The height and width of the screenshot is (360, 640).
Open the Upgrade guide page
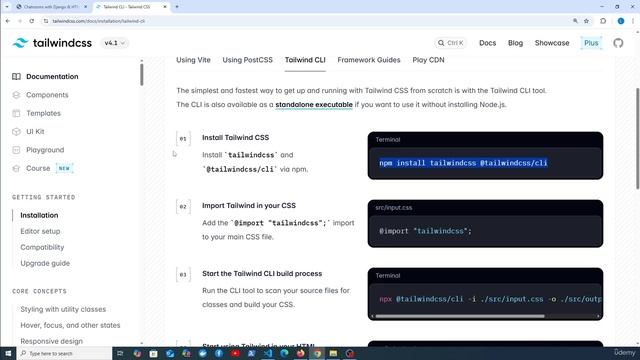[x=45, y=263]
